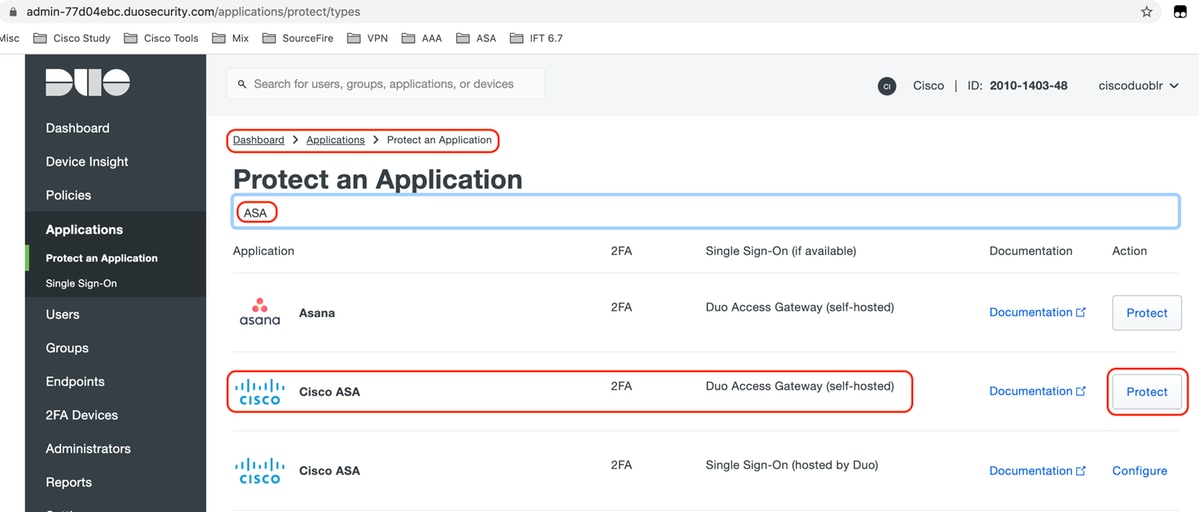Viewport: 1199px width, 512px height.
Task: Open the SourceFire bookmarks folder
Action: pyautogui.click(x=297, y=38)
